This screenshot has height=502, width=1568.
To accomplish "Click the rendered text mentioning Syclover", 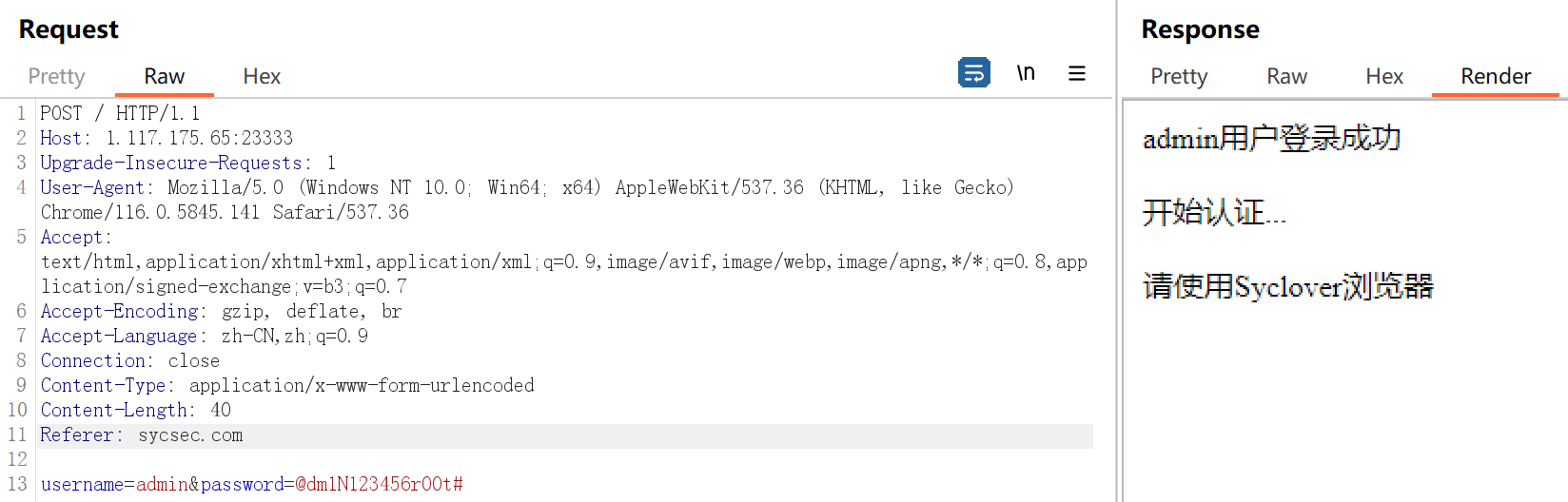I will click(x=1287, y=286).
